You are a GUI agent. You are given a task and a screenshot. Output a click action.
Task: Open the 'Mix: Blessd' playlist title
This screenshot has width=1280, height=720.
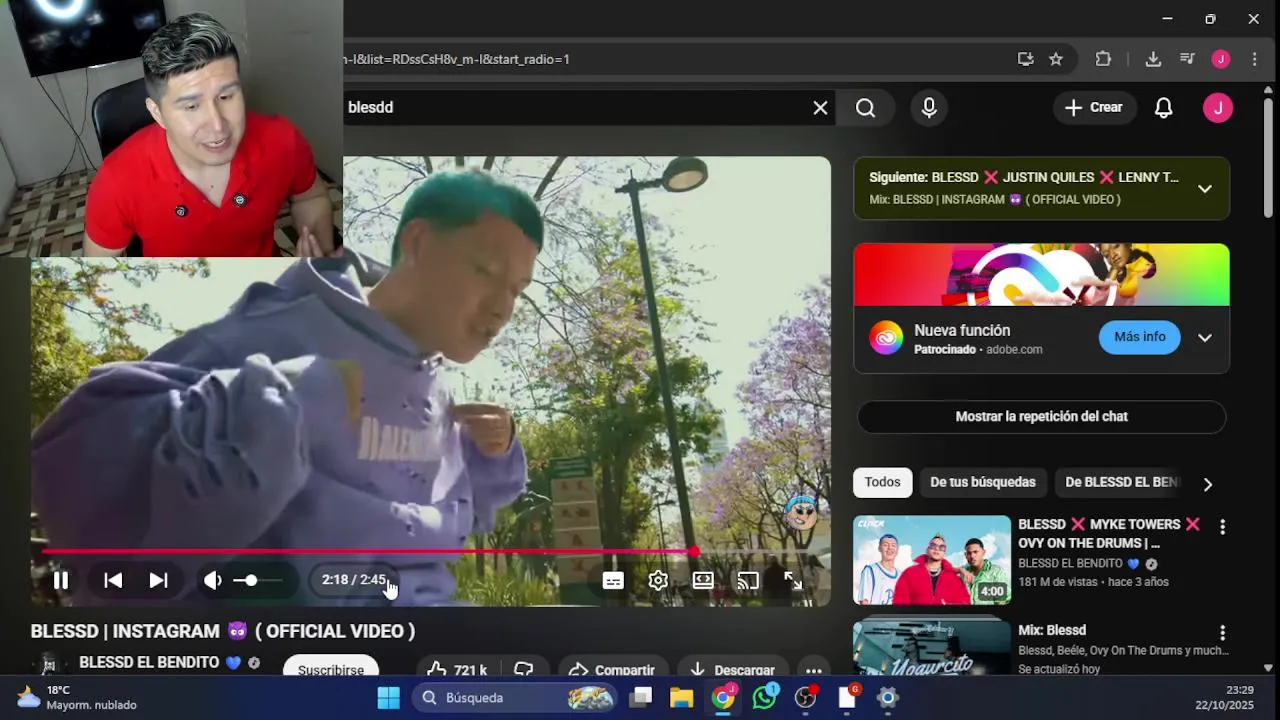[x=1052, y=630]
